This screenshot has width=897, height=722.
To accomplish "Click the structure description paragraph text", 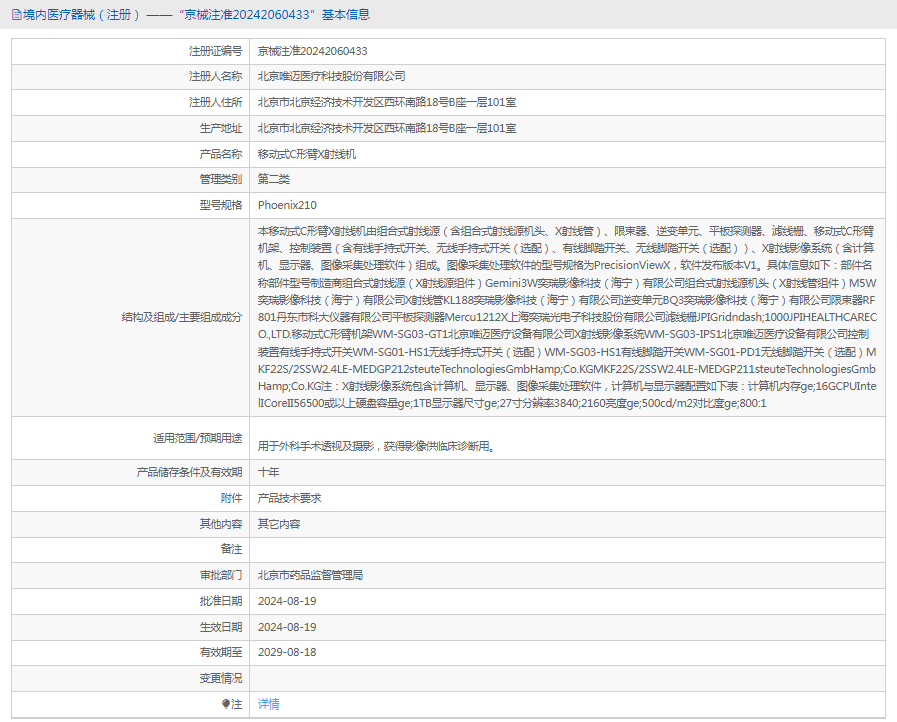I will [567, 317].
